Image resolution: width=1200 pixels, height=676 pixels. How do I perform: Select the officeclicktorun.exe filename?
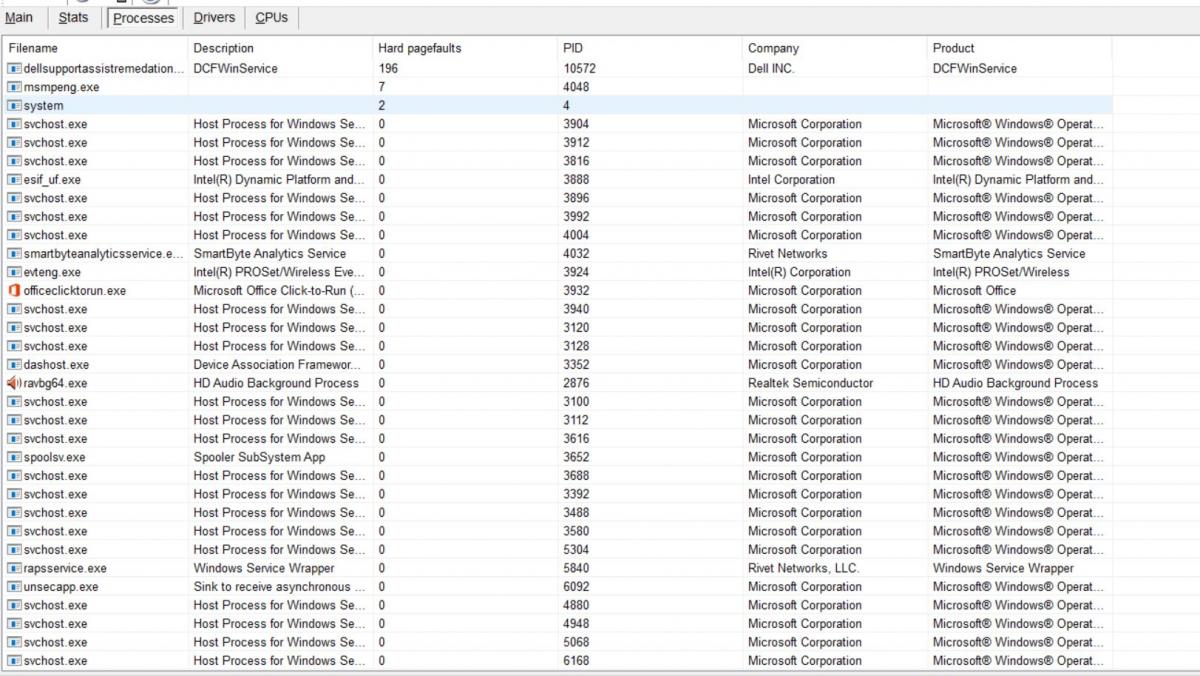(75, 291)
